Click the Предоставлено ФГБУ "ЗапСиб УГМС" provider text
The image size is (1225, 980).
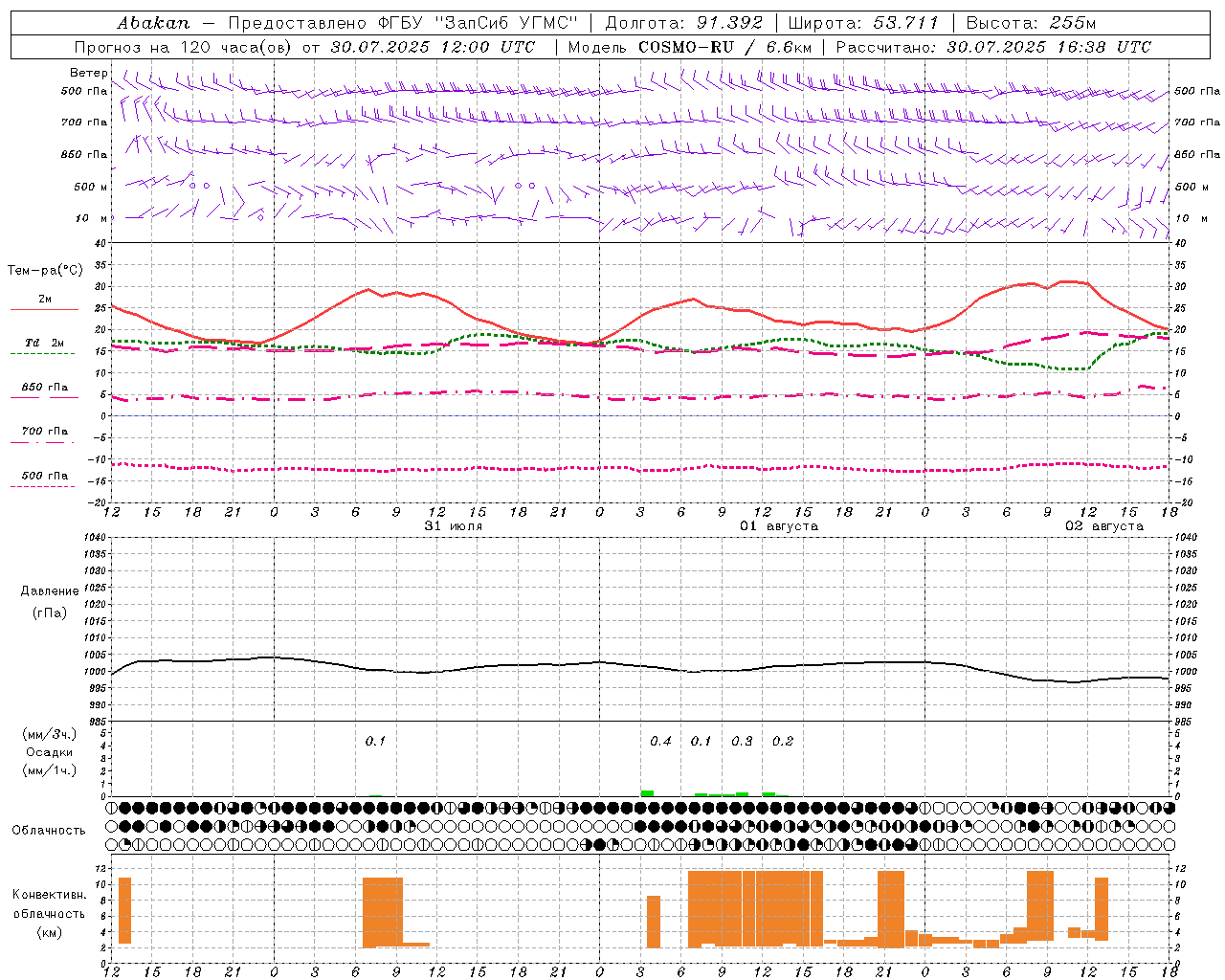403,23
